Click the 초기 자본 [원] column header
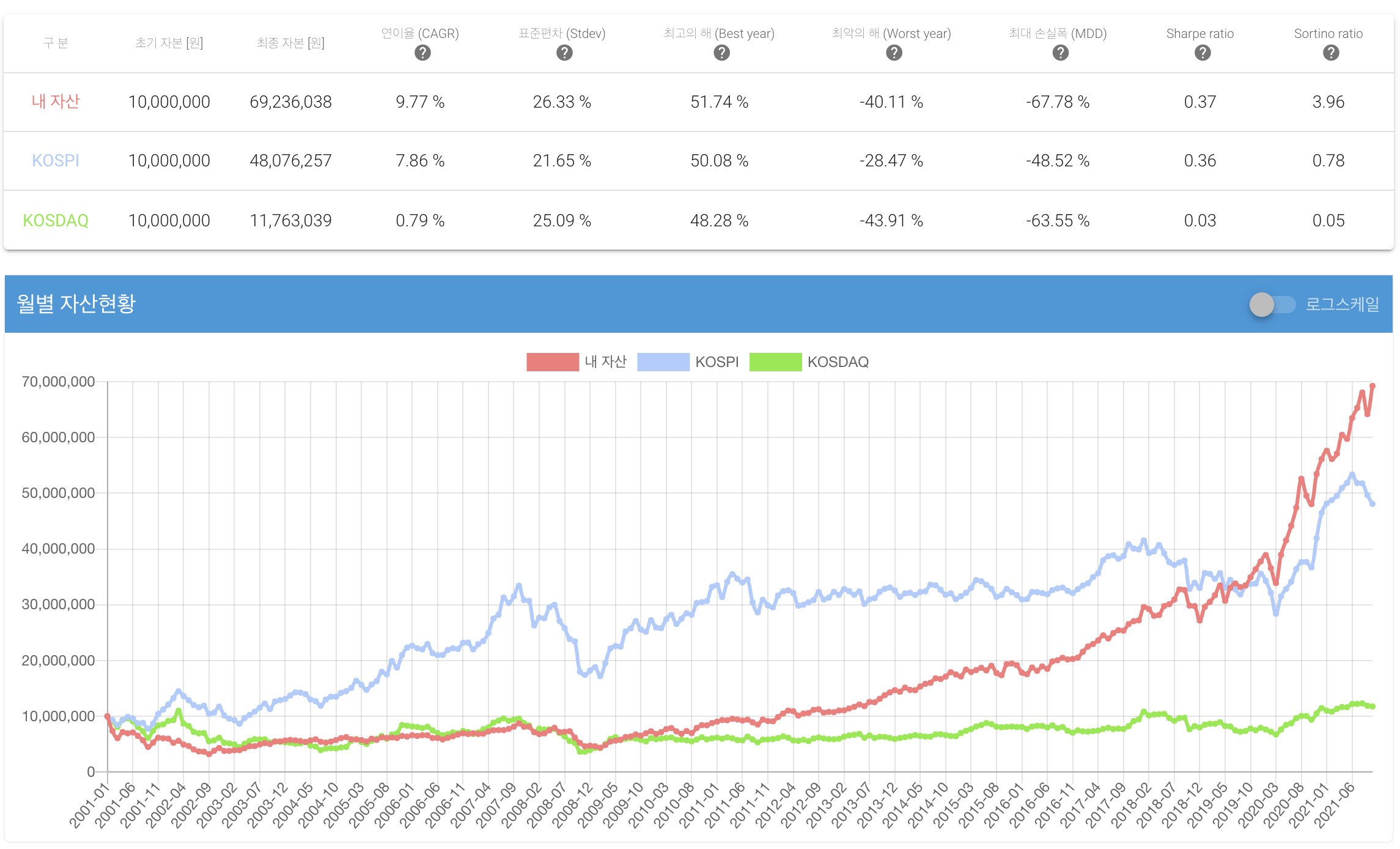Viewport: 1400px width, 849px height. point(169,43)
